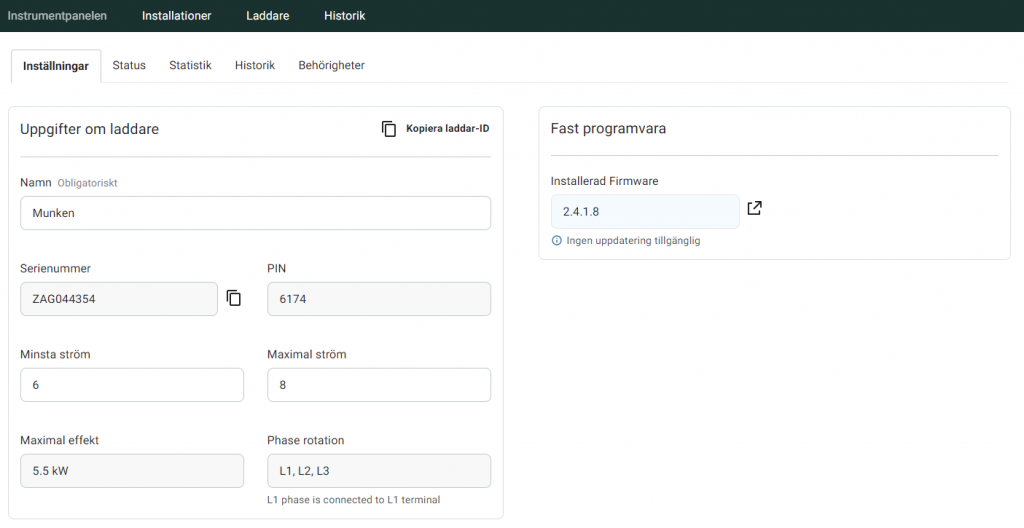Open the firmware external link icon

755,208
